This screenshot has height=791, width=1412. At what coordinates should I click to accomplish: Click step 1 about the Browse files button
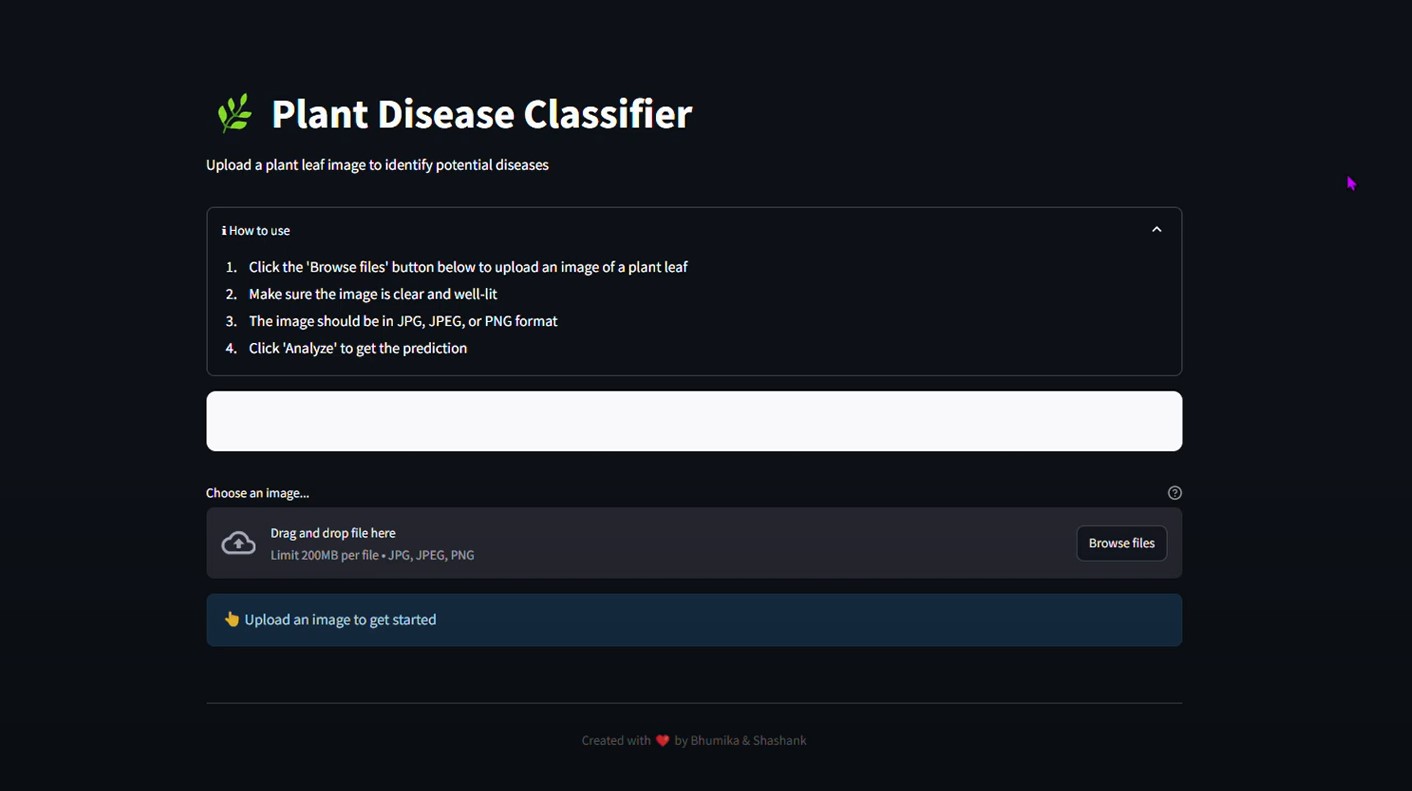pos(468,267)
